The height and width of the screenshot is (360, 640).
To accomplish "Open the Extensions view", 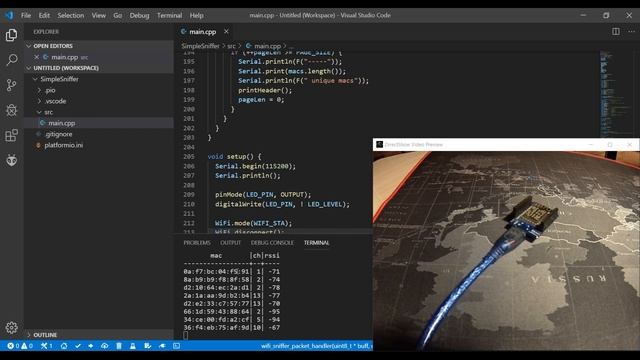I will 11,135.
